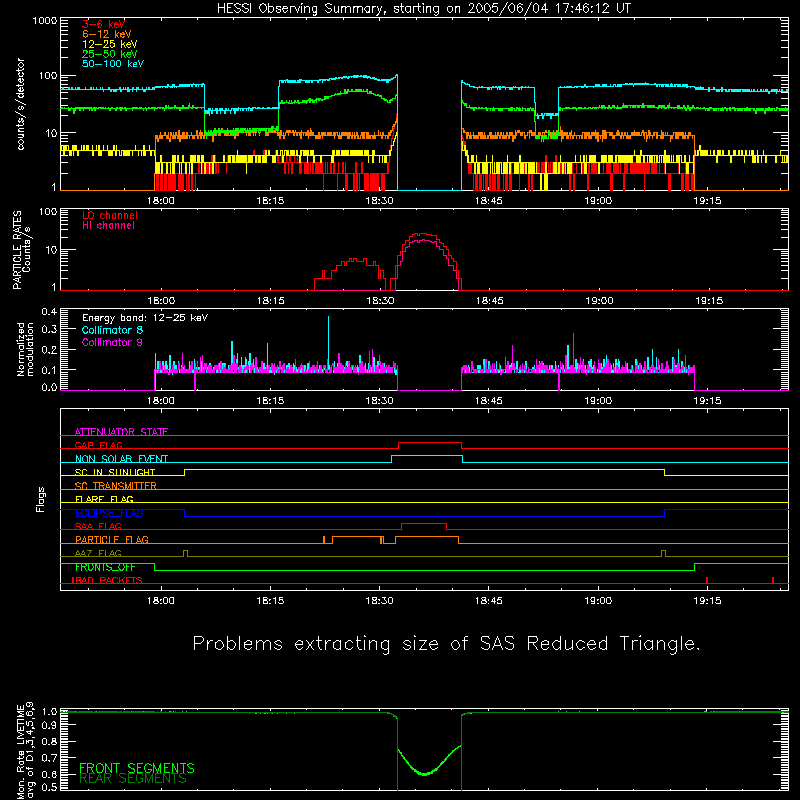Select the 3-6 keV legend label
This screenshot has height=800, width=800.
(104, 24)
